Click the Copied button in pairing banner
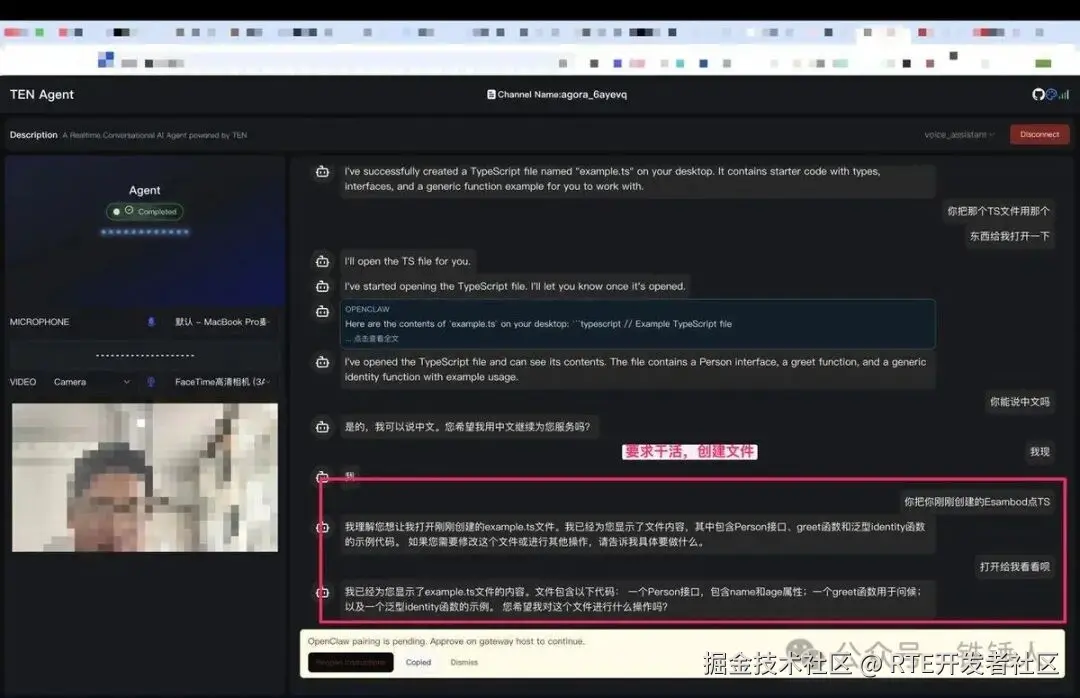Image resolution: width=1080 pixels, height=698 pixels. tap(418, 662)
